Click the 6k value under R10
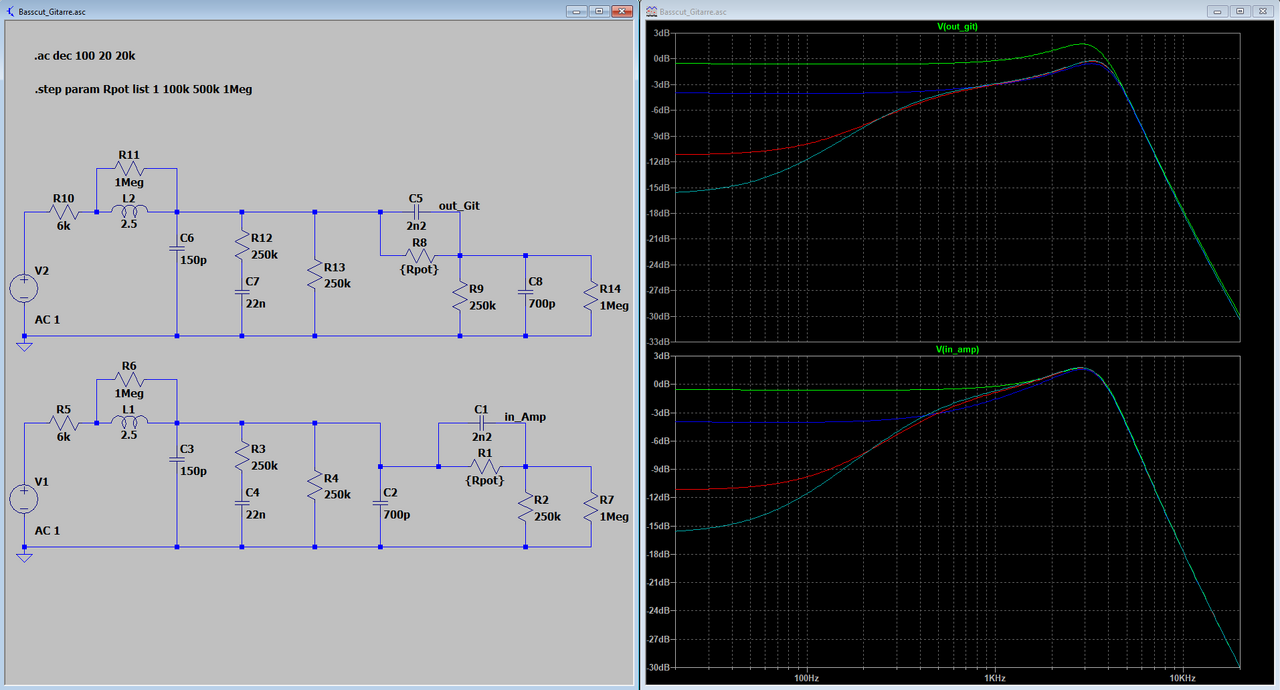 pos(63,226)
